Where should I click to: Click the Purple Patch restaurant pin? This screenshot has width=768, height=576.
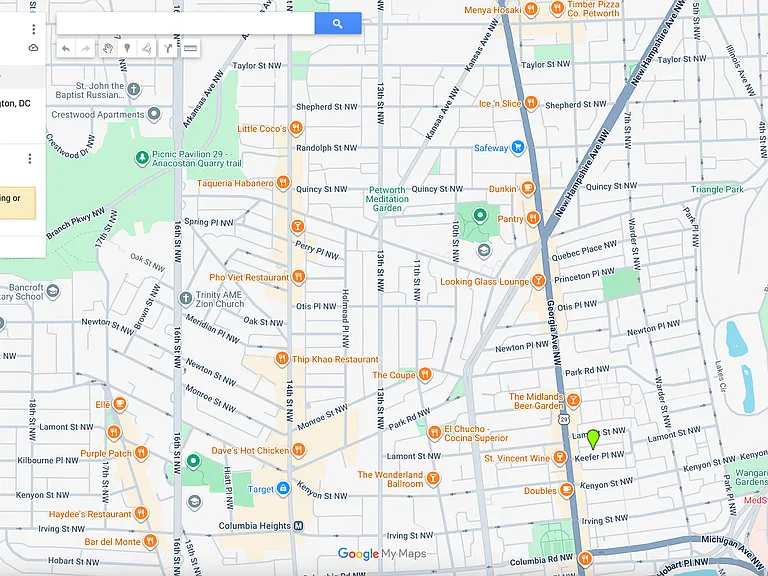click(x=141, y=453)
